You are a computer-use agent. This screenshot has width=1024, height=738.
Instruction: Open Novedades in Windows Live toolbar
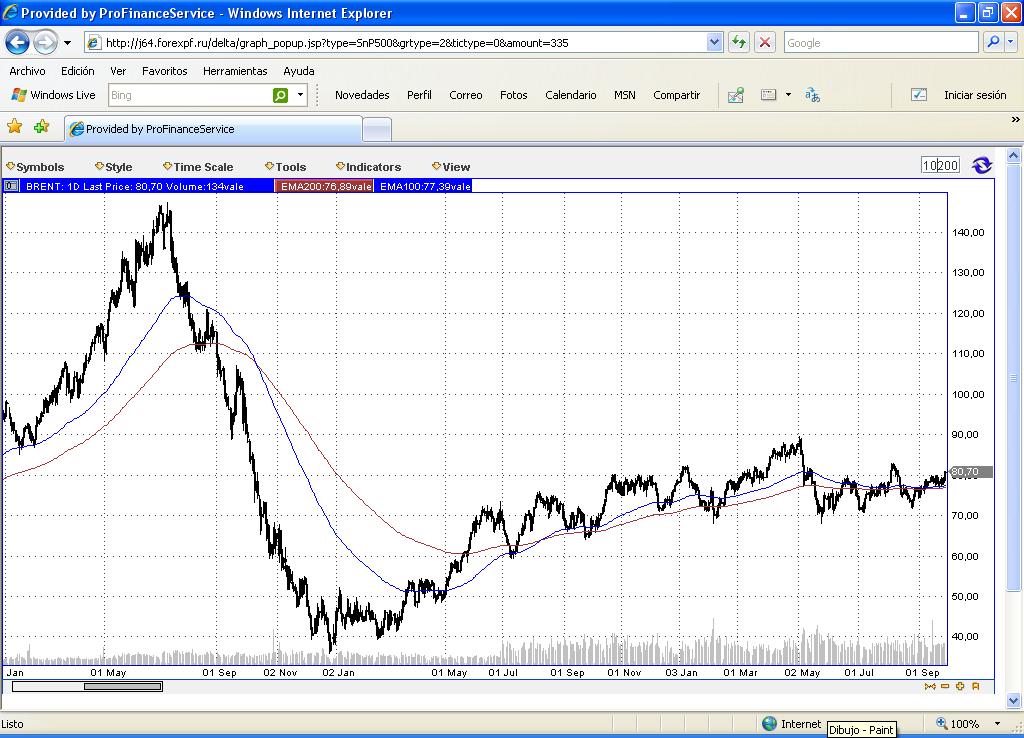tap(362, 95)
